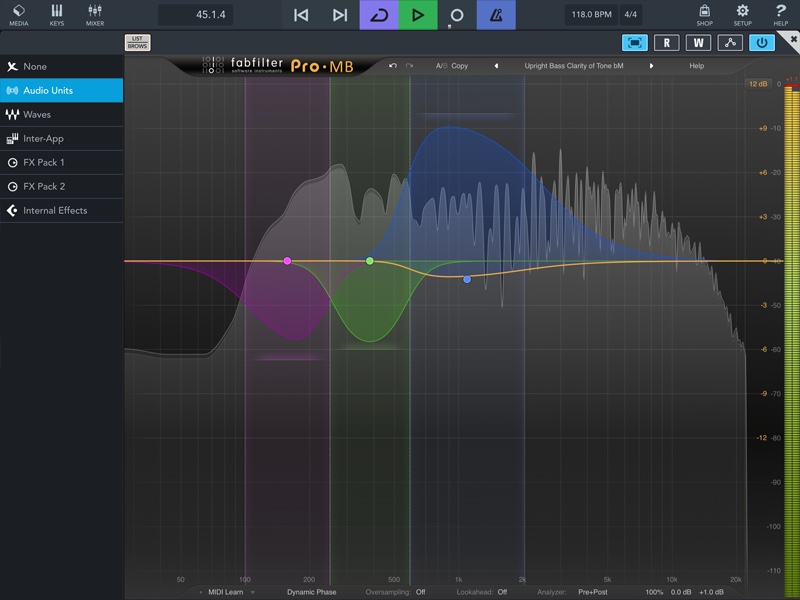Select Waves effects category
The height and width of the screenshot is (600, 800).
coord(61,114)
